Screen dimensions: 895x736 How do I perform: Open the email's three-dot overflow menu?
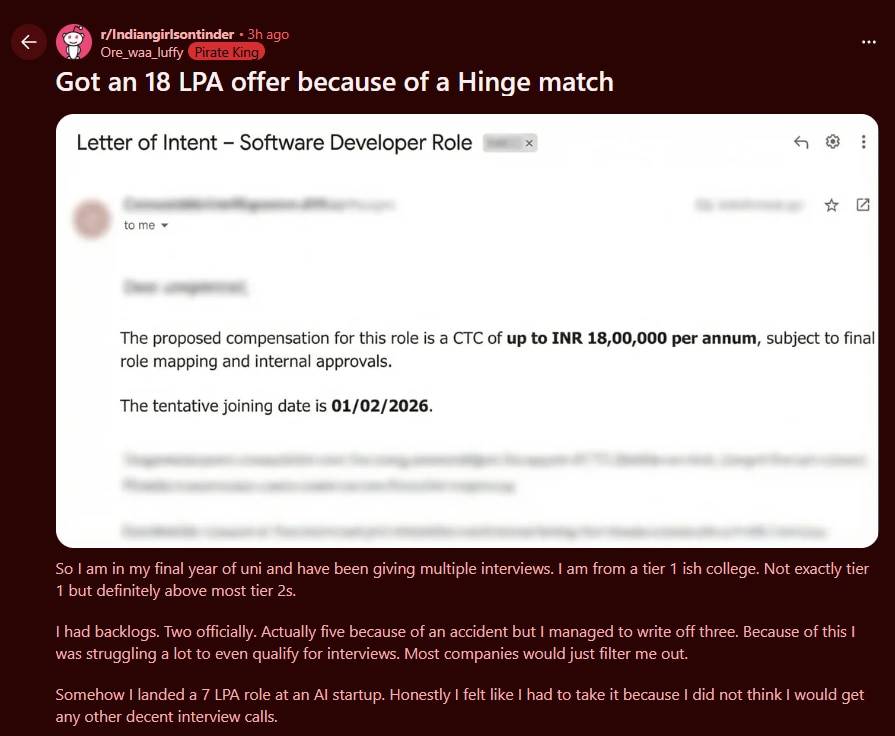863,141
